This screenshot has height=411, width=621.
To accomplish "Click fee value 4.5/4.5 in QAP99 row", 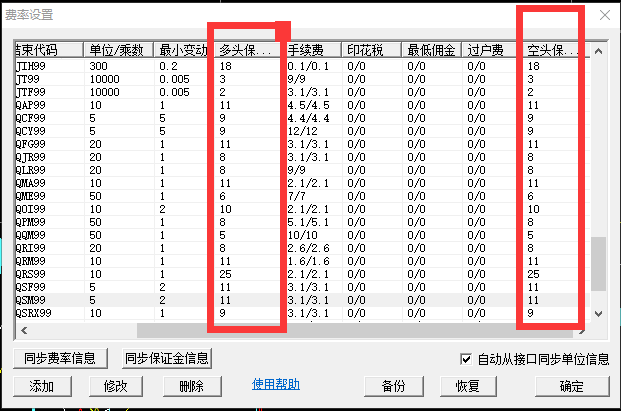I will [308, 105].
